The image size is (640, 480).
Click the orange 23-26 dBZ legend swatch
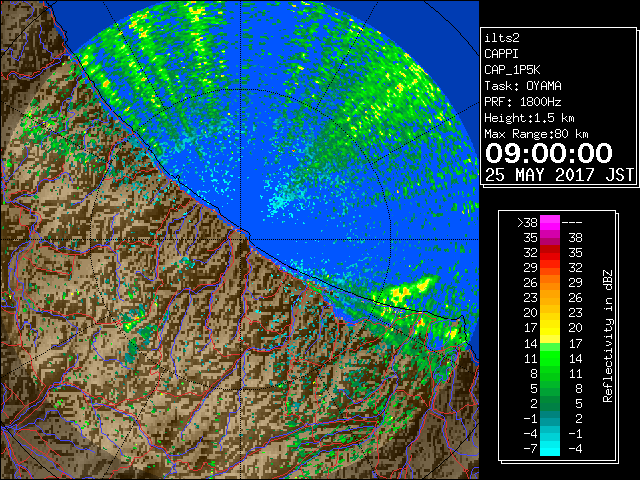[550, 298]
